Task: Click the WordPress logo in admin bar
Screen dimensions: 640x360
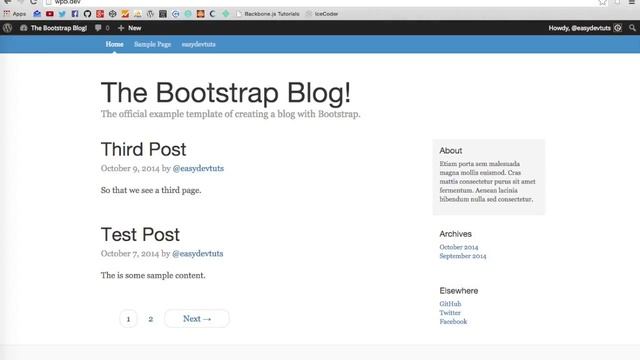Action: 7,28
